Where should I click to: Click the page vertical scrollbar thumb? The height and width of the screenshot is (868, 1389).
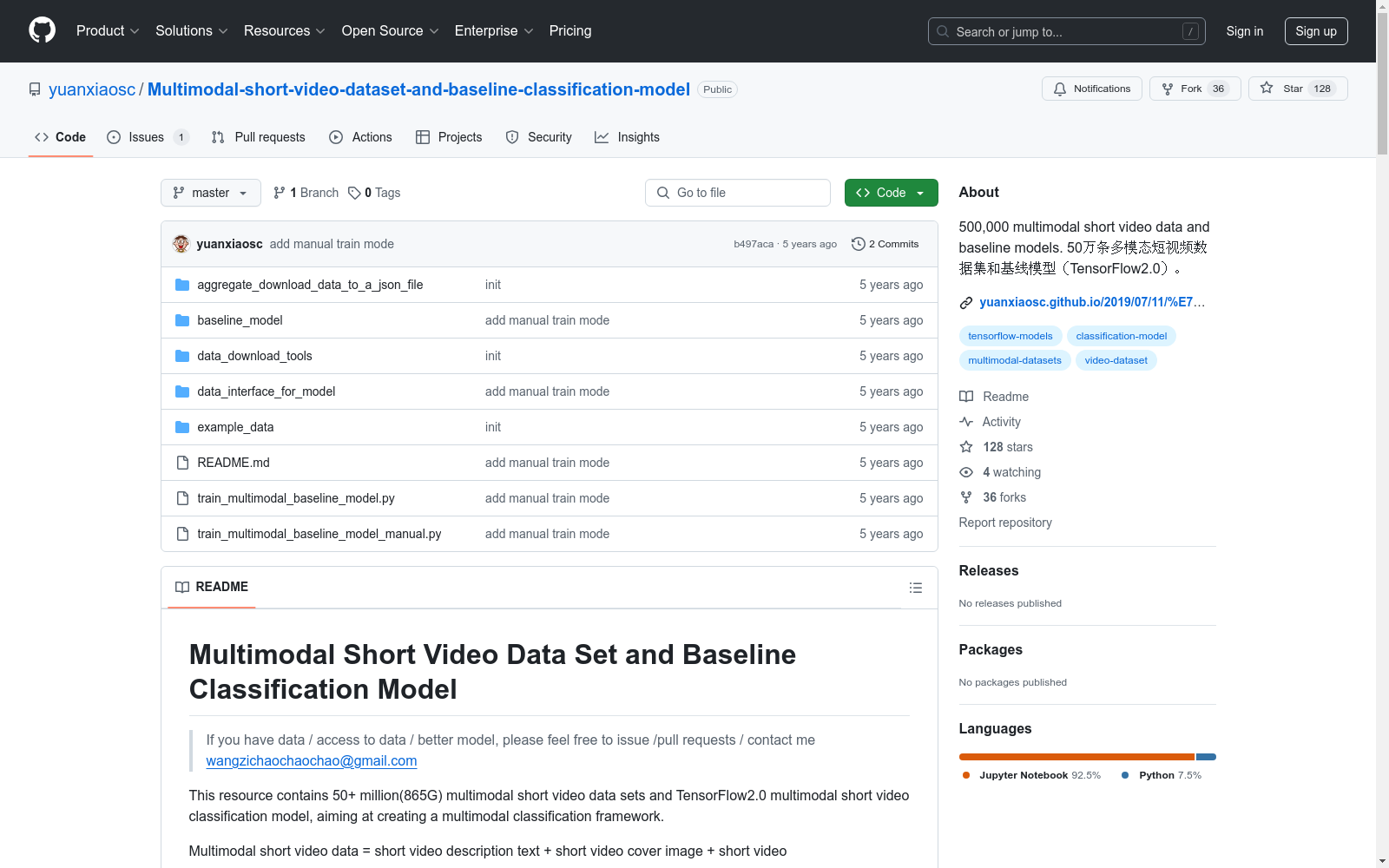[x=1382, y=84]
